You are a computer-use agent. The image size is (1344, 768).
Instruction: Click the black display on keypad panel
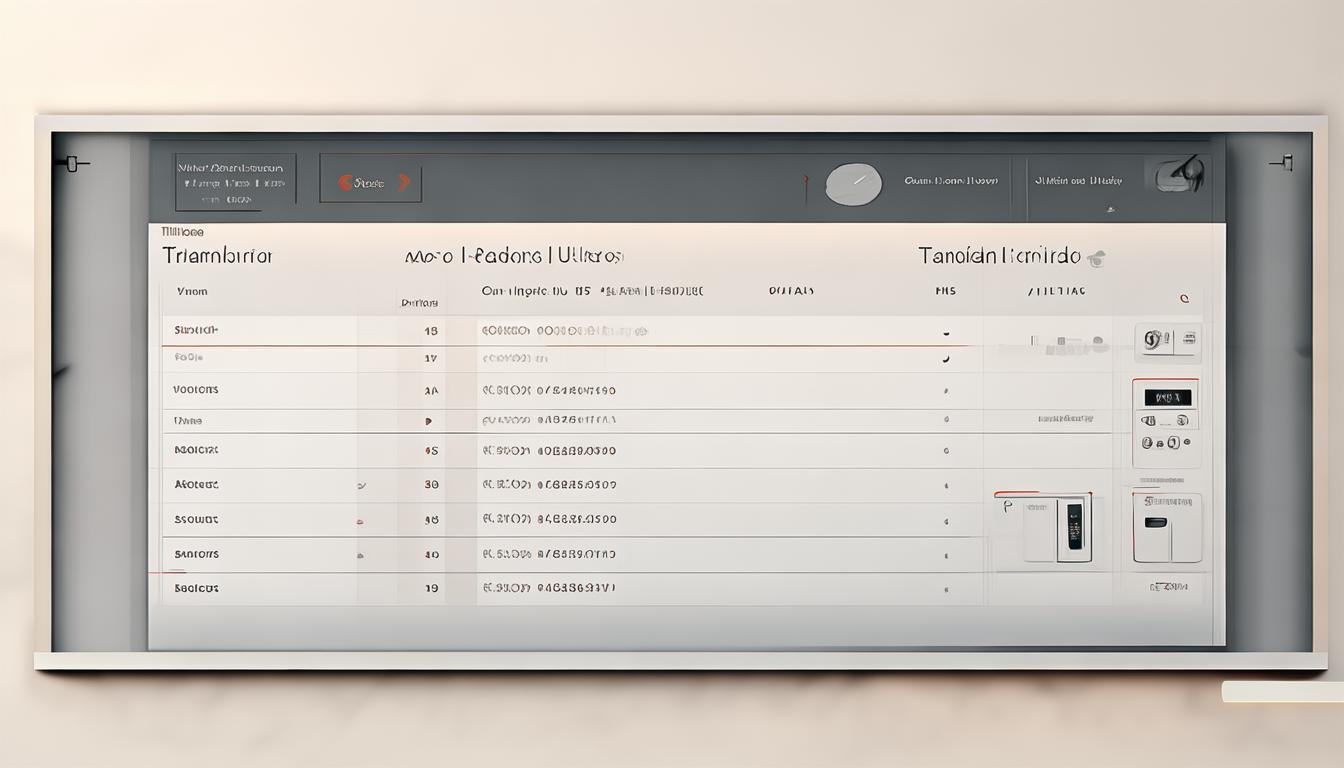(1167, 397)
